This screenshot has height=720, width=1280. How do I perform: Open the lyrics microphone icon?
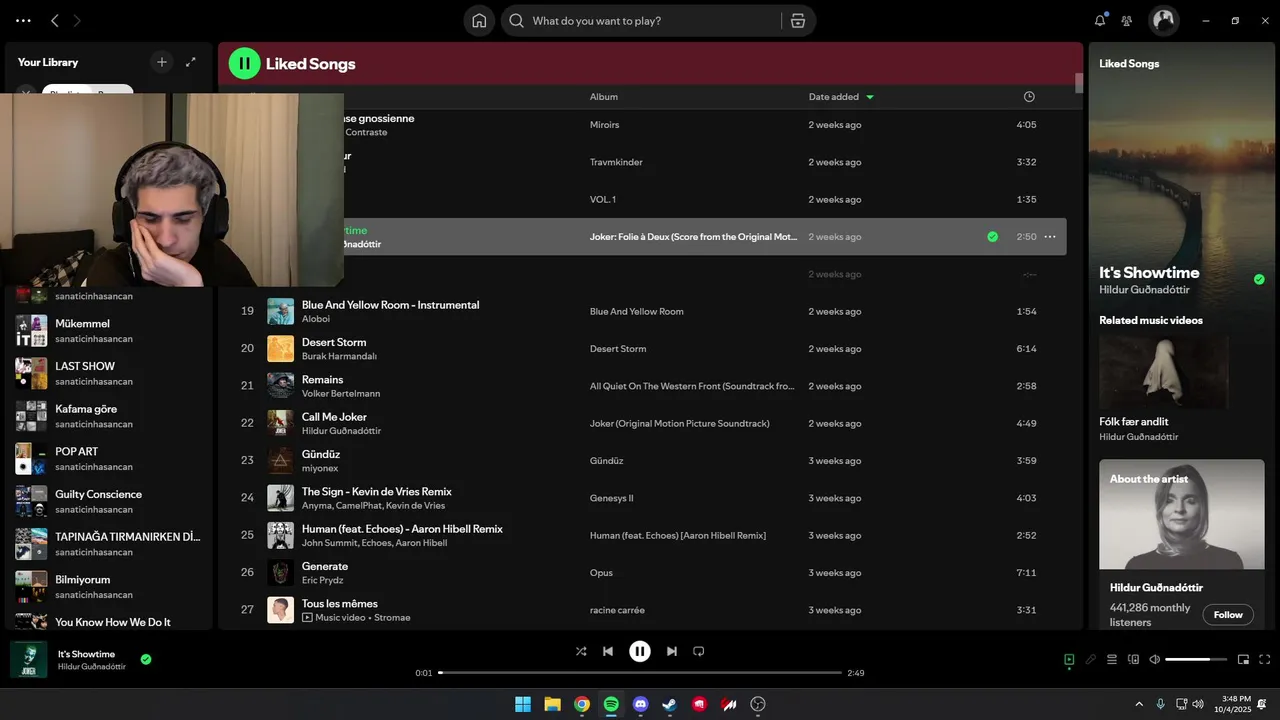[x=1091, y=660]
